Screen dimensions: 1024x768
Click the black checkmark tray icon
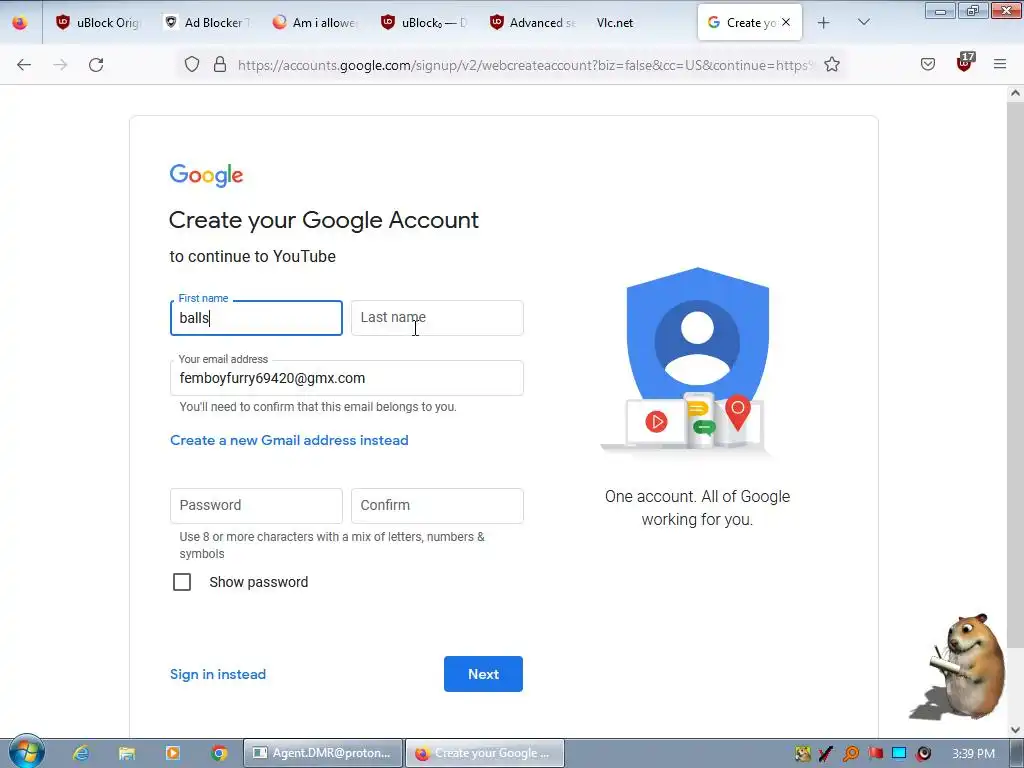tap(825, 754)
